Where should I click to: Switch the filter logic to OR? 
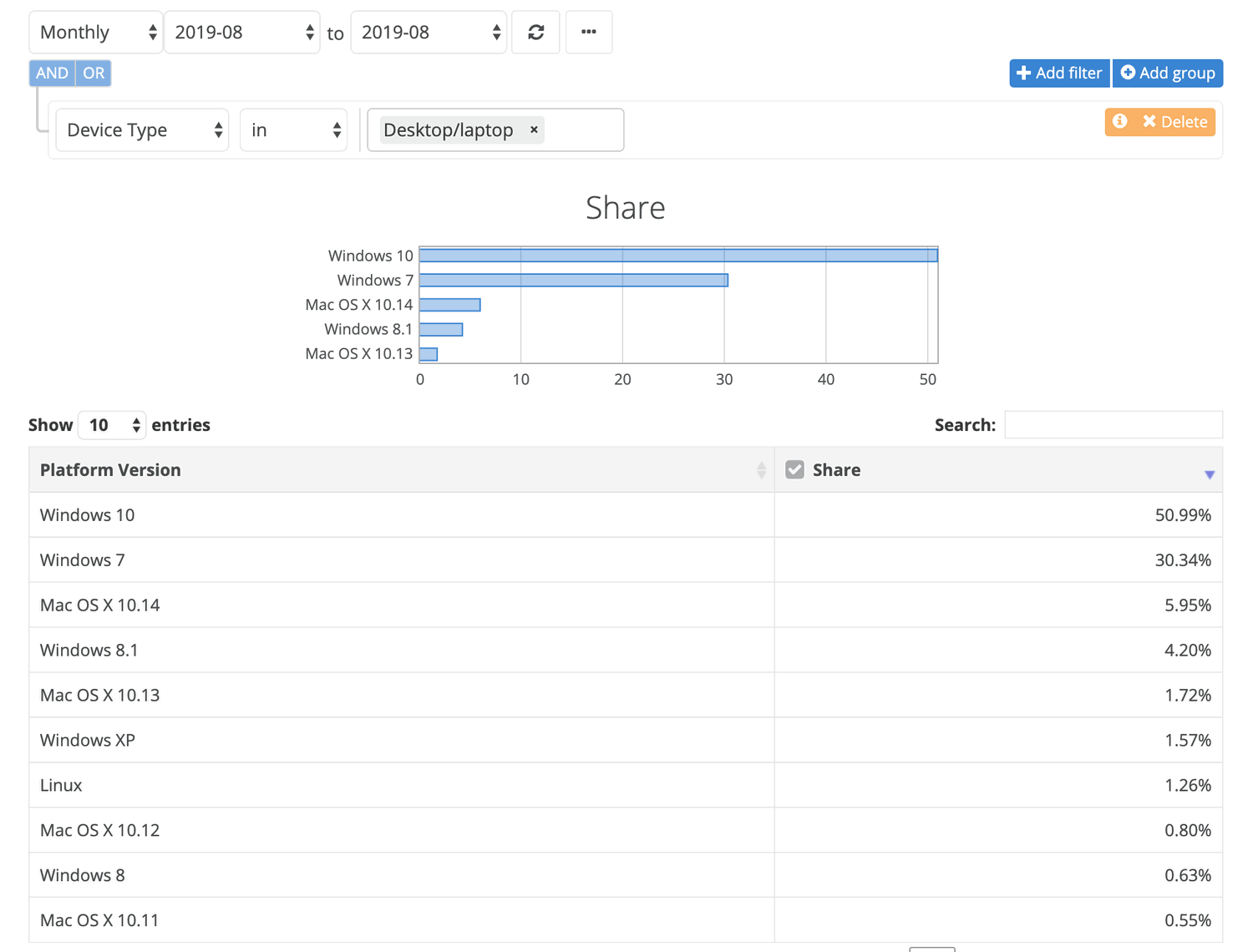point(93,73)
